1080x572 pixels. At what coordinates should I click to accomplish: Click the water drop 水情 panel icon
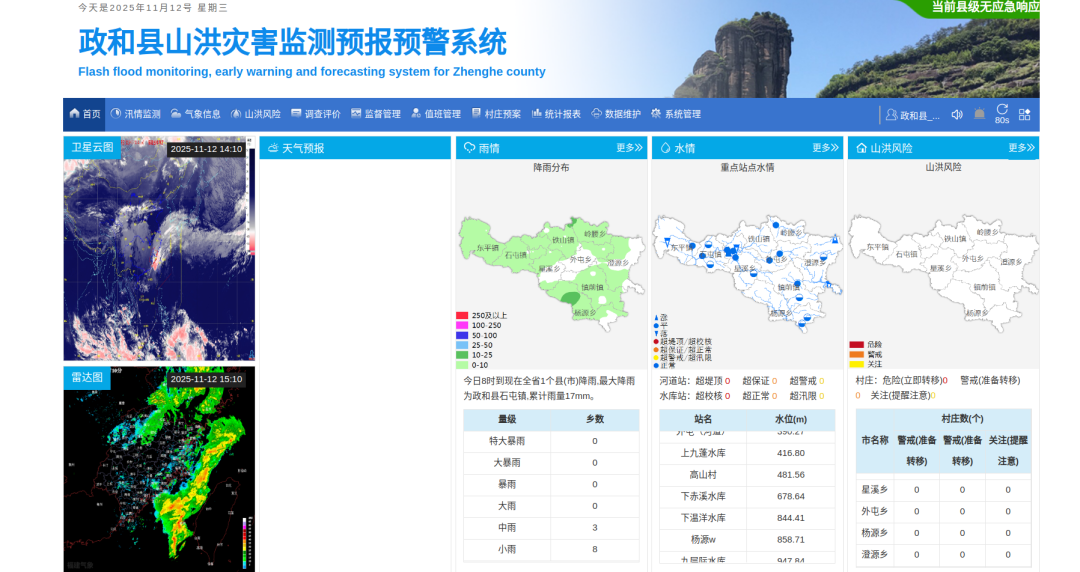pos(664,148)
